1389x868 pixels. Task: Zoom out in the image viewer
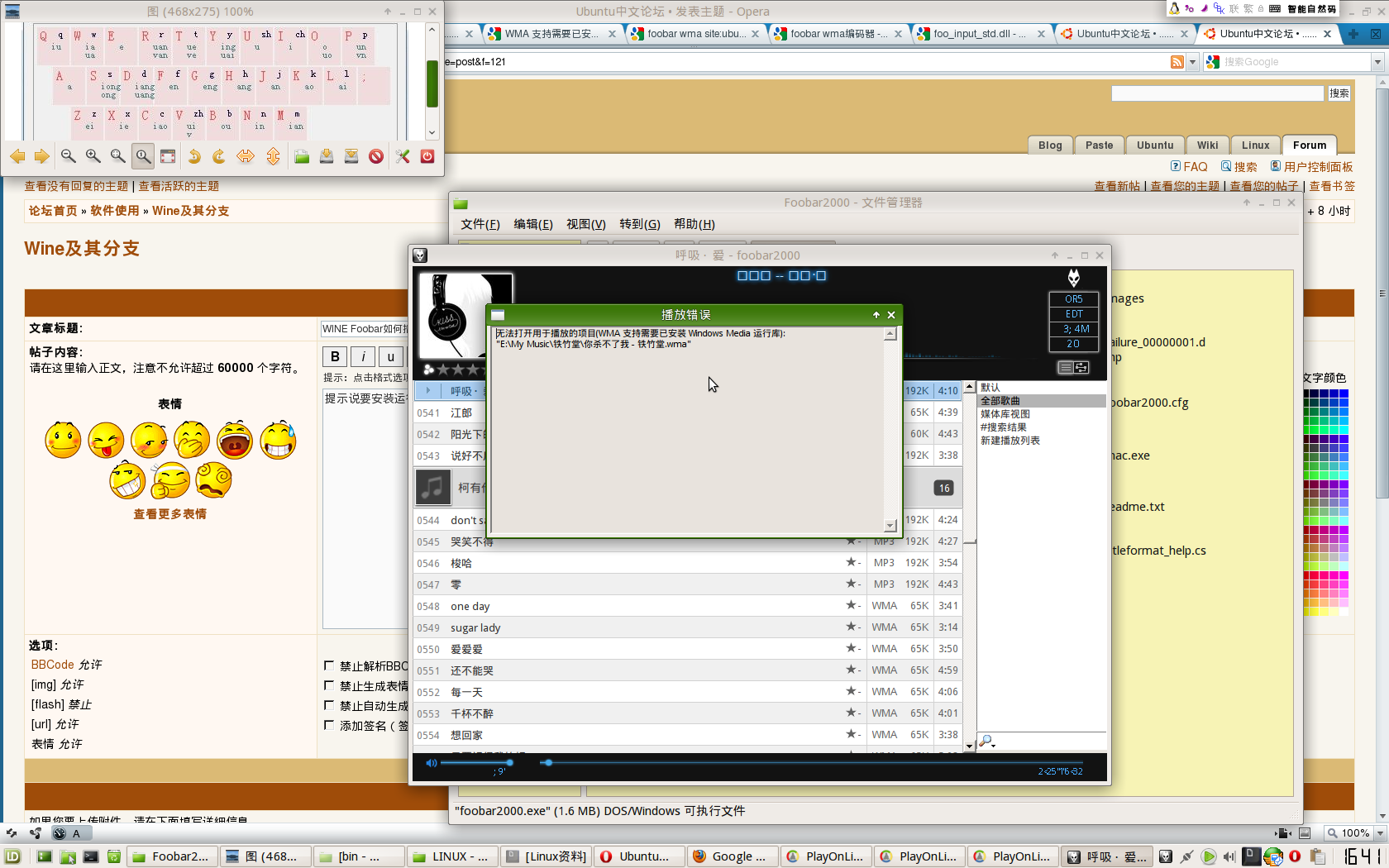tap(69, 156)
